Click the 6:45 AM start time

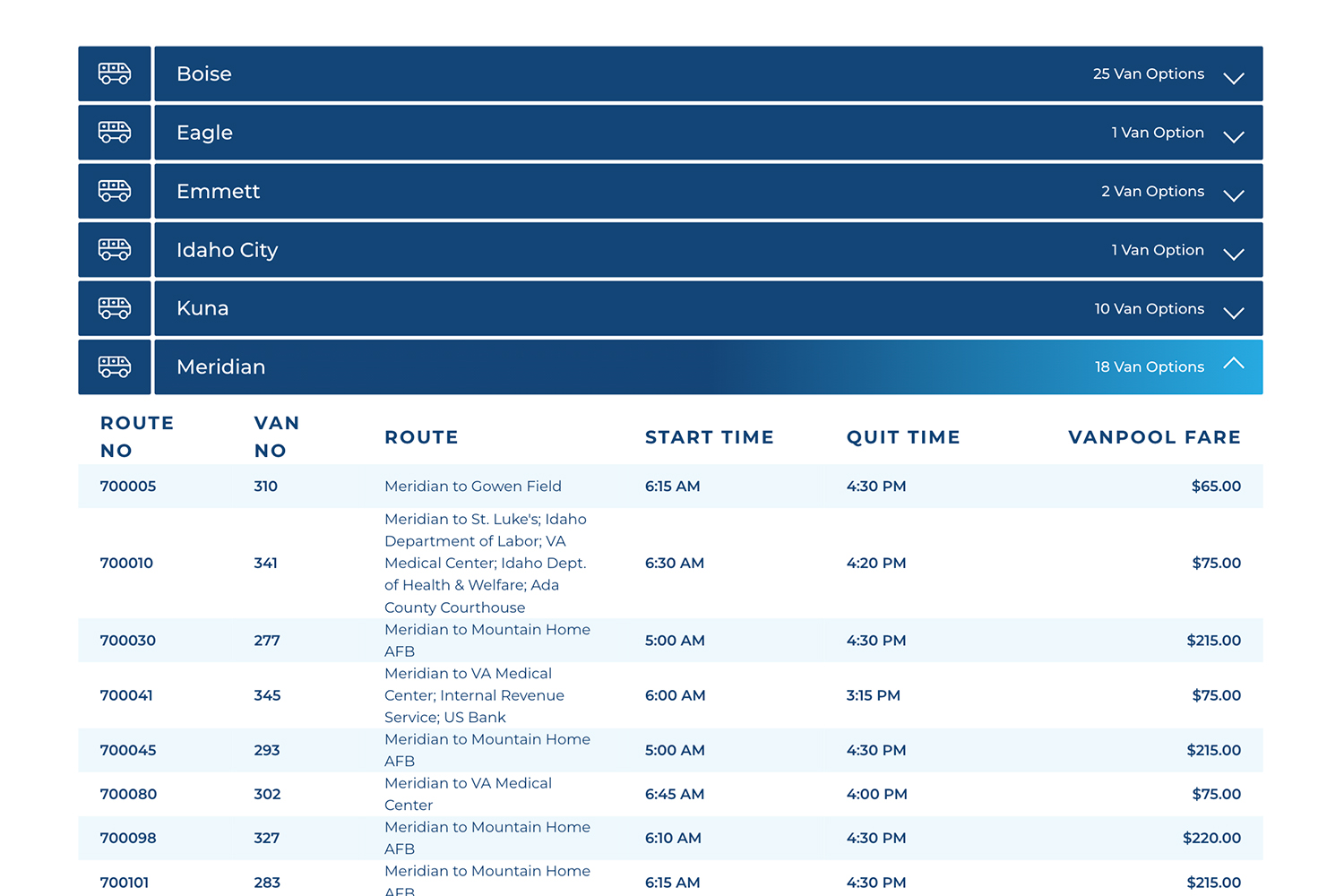point(675,794)
